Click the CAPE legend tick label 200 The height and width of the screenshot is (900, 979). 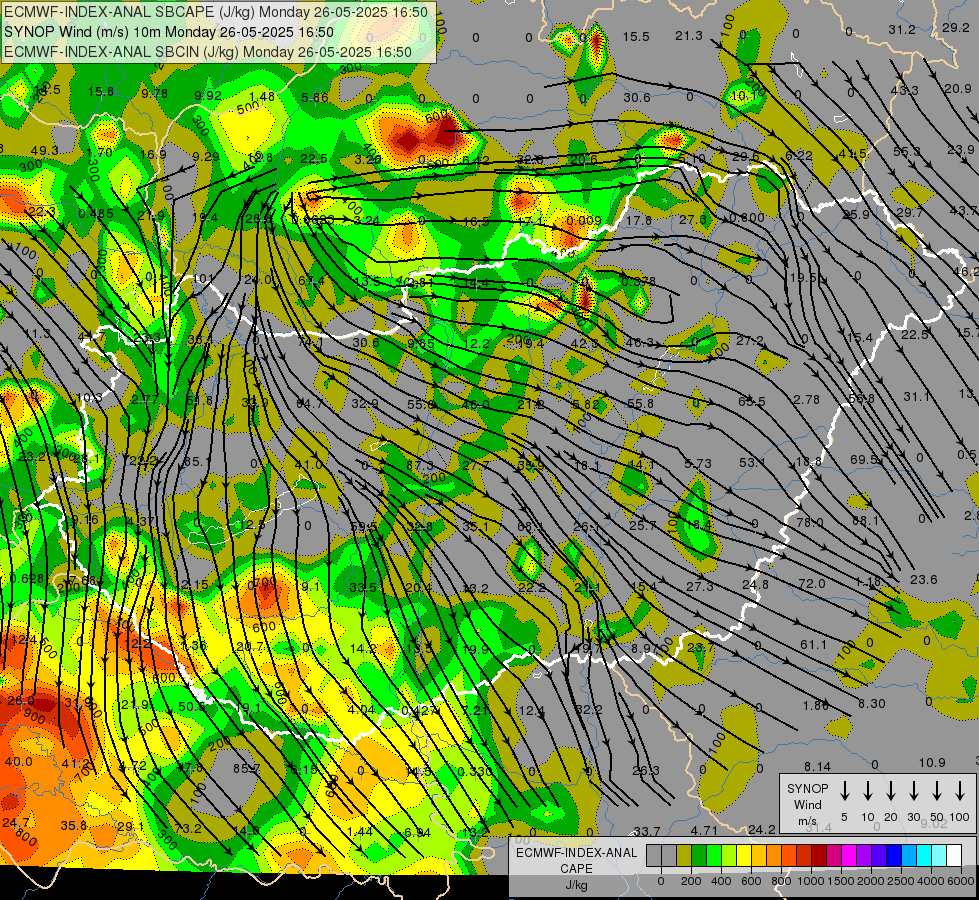691,881
